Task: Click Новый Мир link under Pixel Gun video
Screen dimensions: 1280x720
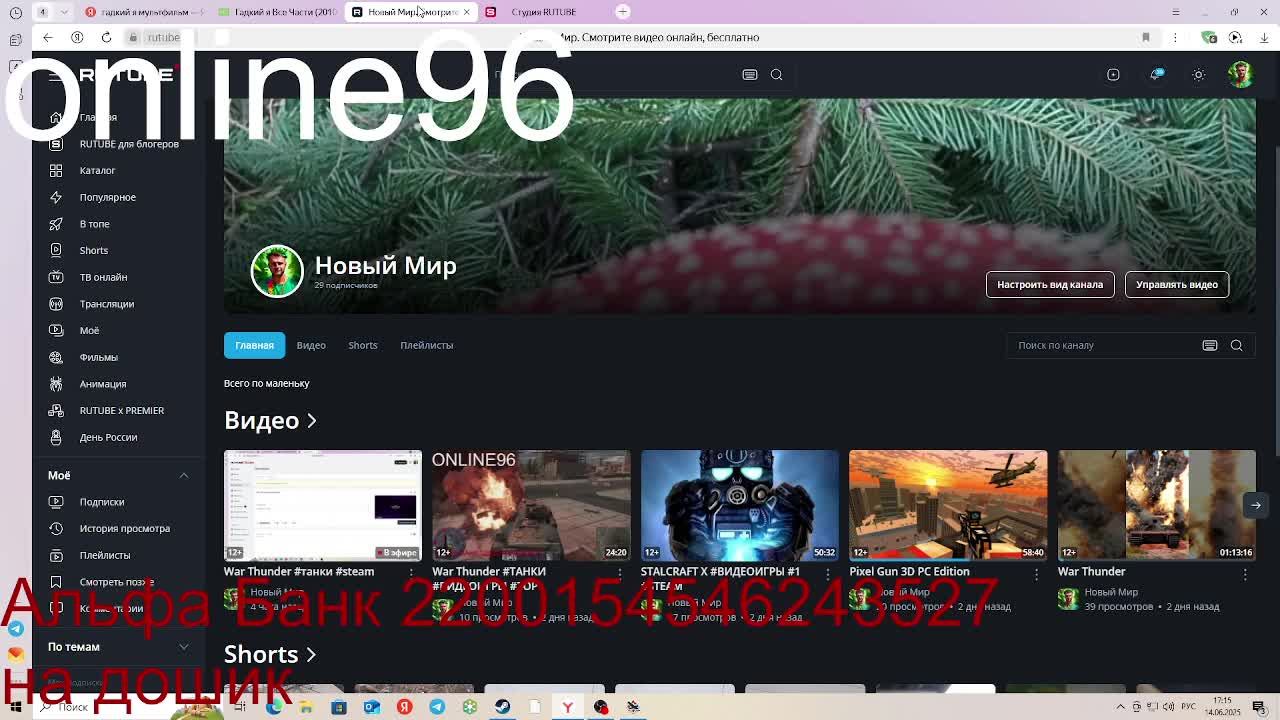Action: coord(903,592)
